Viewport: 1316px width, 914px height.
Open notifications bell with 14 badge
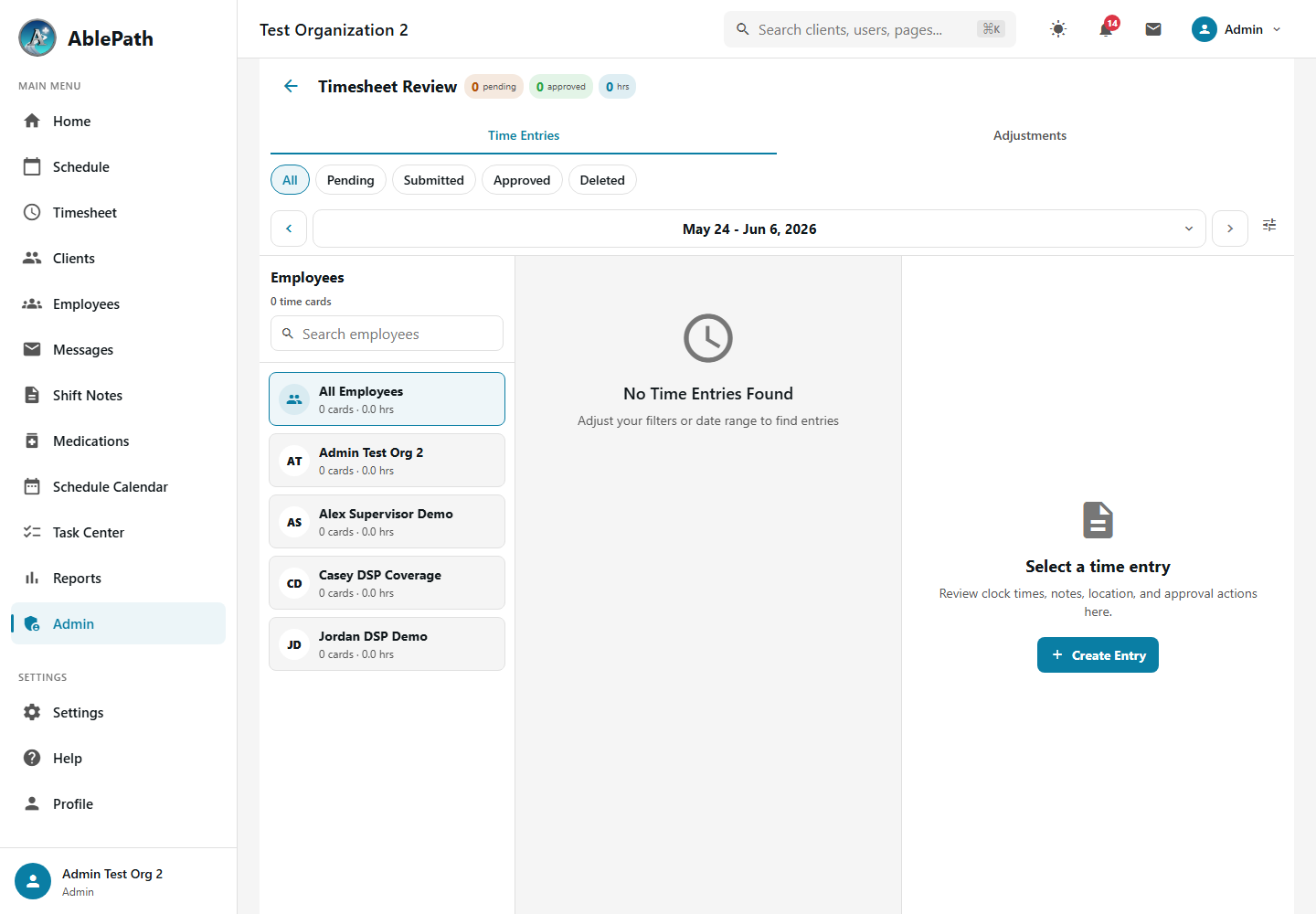coord(1106,29)
